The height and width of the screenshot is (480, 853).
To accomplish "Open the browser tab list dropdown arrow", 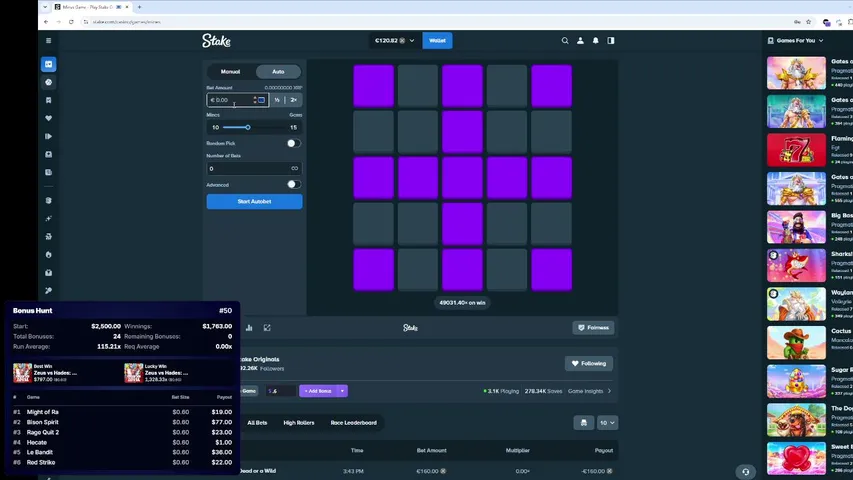I will pyautogui.click(x=45, y=7).
